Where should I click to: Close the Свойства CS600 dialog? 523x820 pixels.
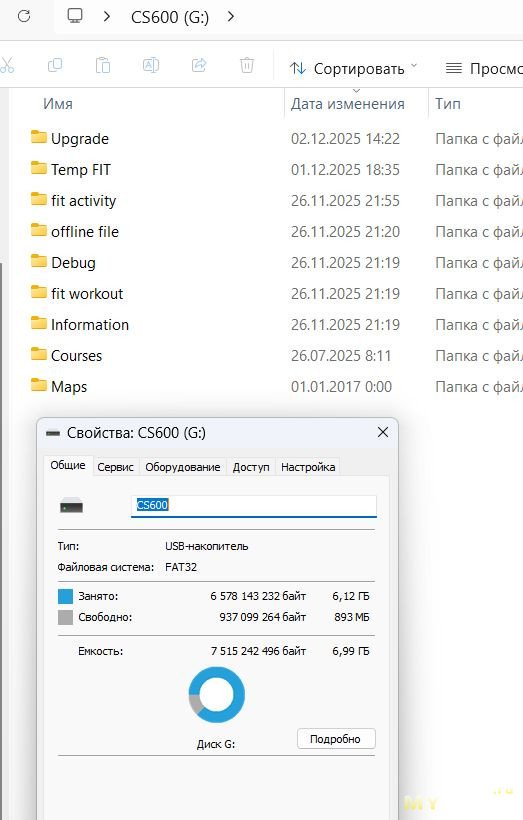[383, 432]
